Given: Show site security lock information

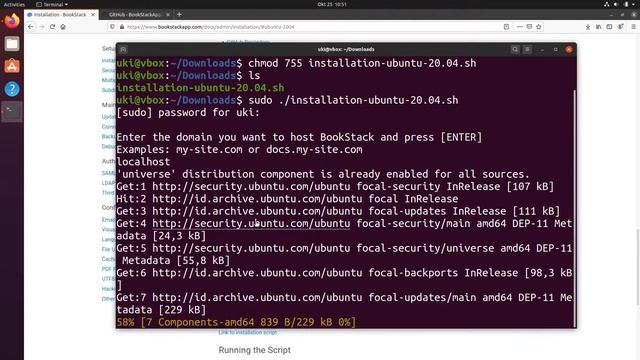Looking at the screenshot, I should pos(122,27).
